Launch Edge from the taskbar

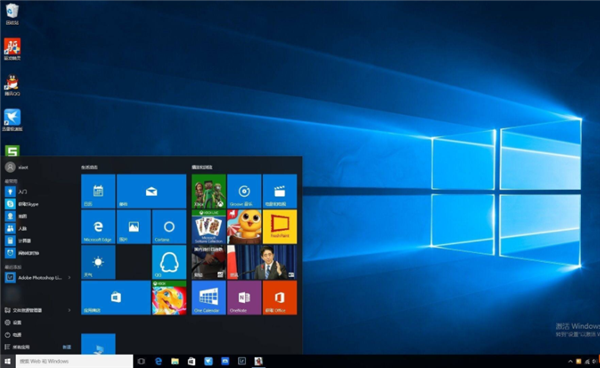(158, 361)
